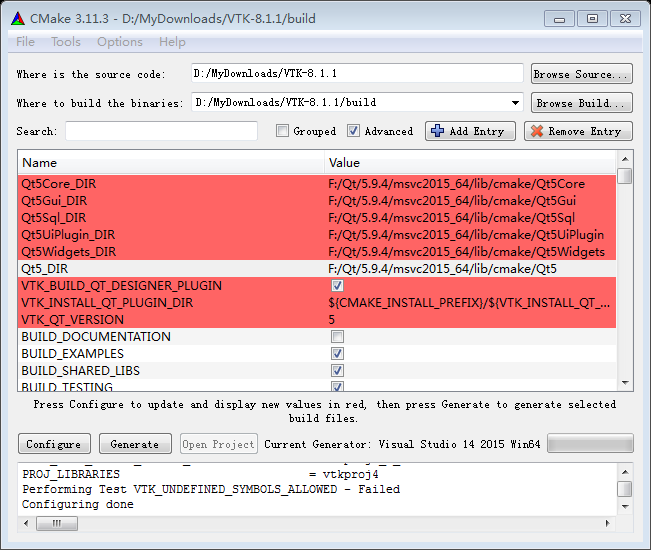Click the Open Project button
The width and height of the screenshot is (651, 550).
click(219, 444)
